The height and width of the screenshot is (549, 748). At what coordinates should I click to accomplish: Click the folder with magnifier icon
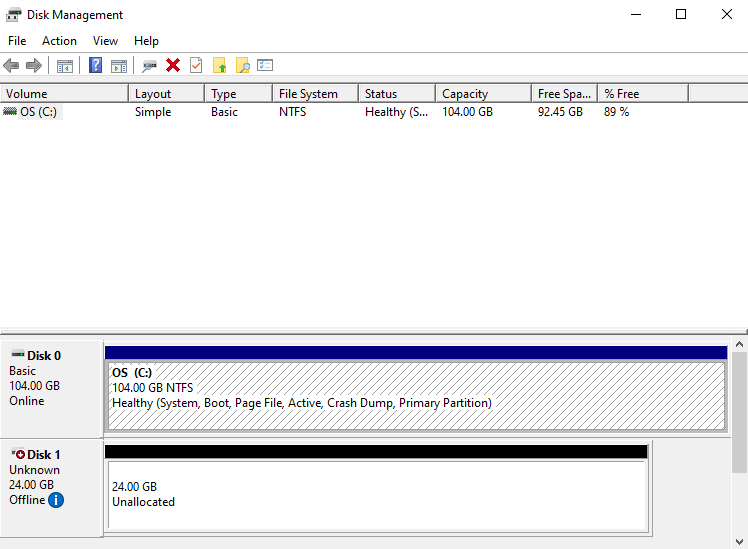242,66
